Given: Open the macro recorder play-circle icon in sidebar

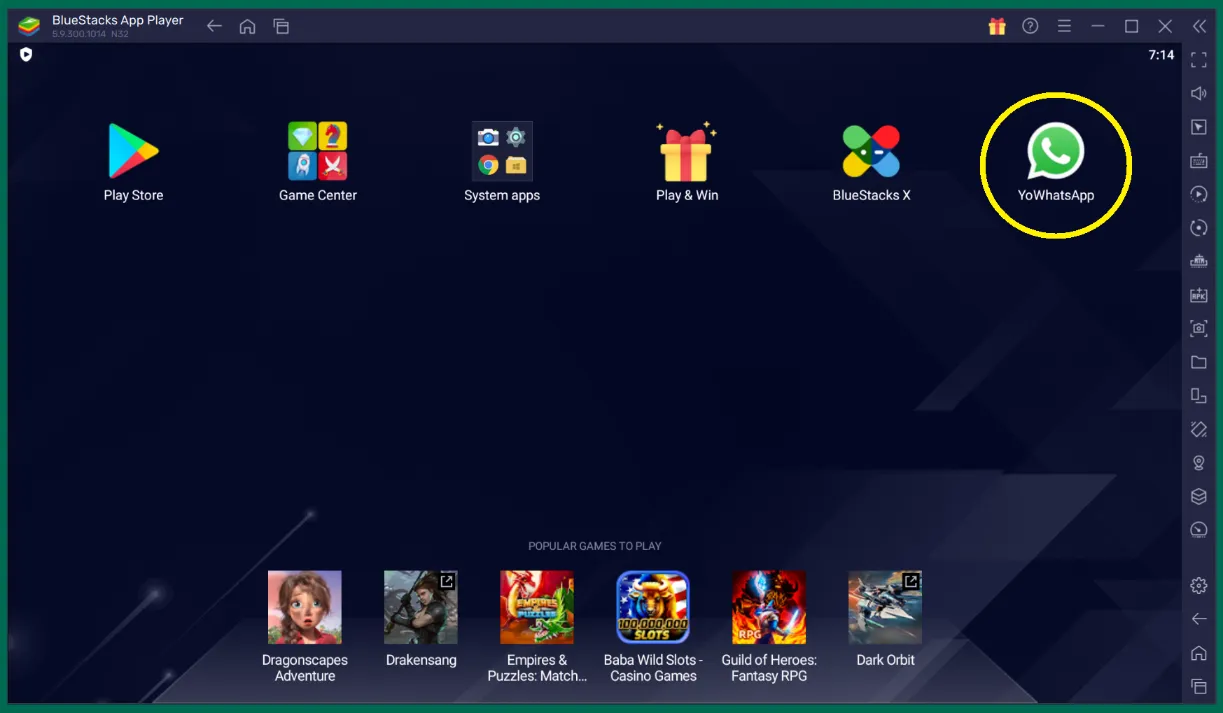Looking at the screenshot, I should tap(1199, 194).
